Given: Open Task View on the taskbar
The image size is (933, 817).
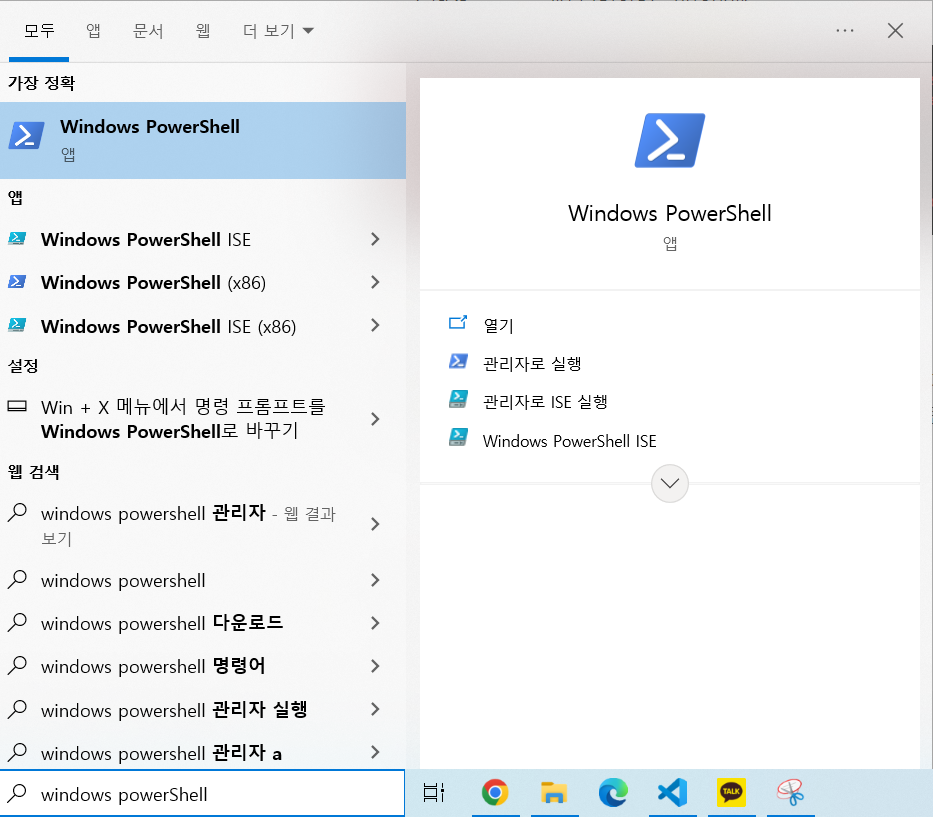Looking at the screenshot, I should (434, 793).
